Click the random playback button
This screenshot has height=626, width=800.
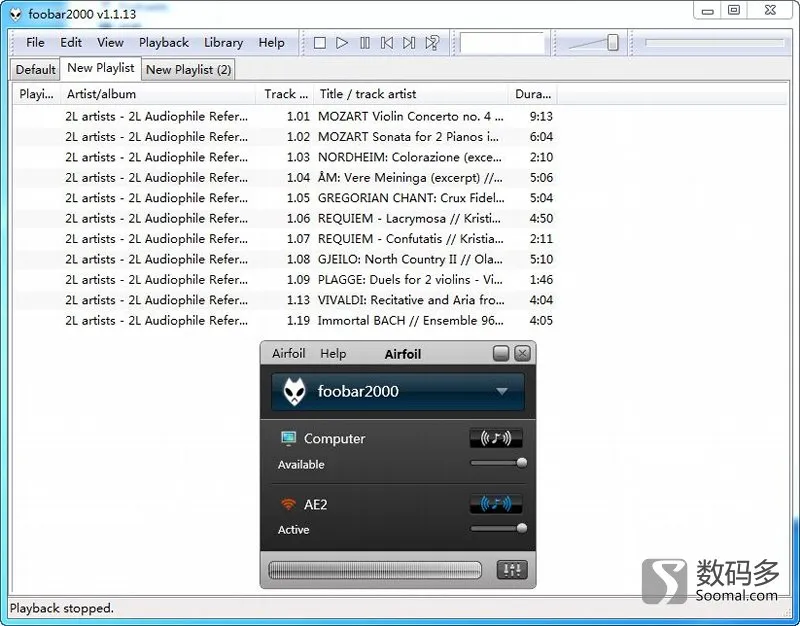[x=432, y=43]
